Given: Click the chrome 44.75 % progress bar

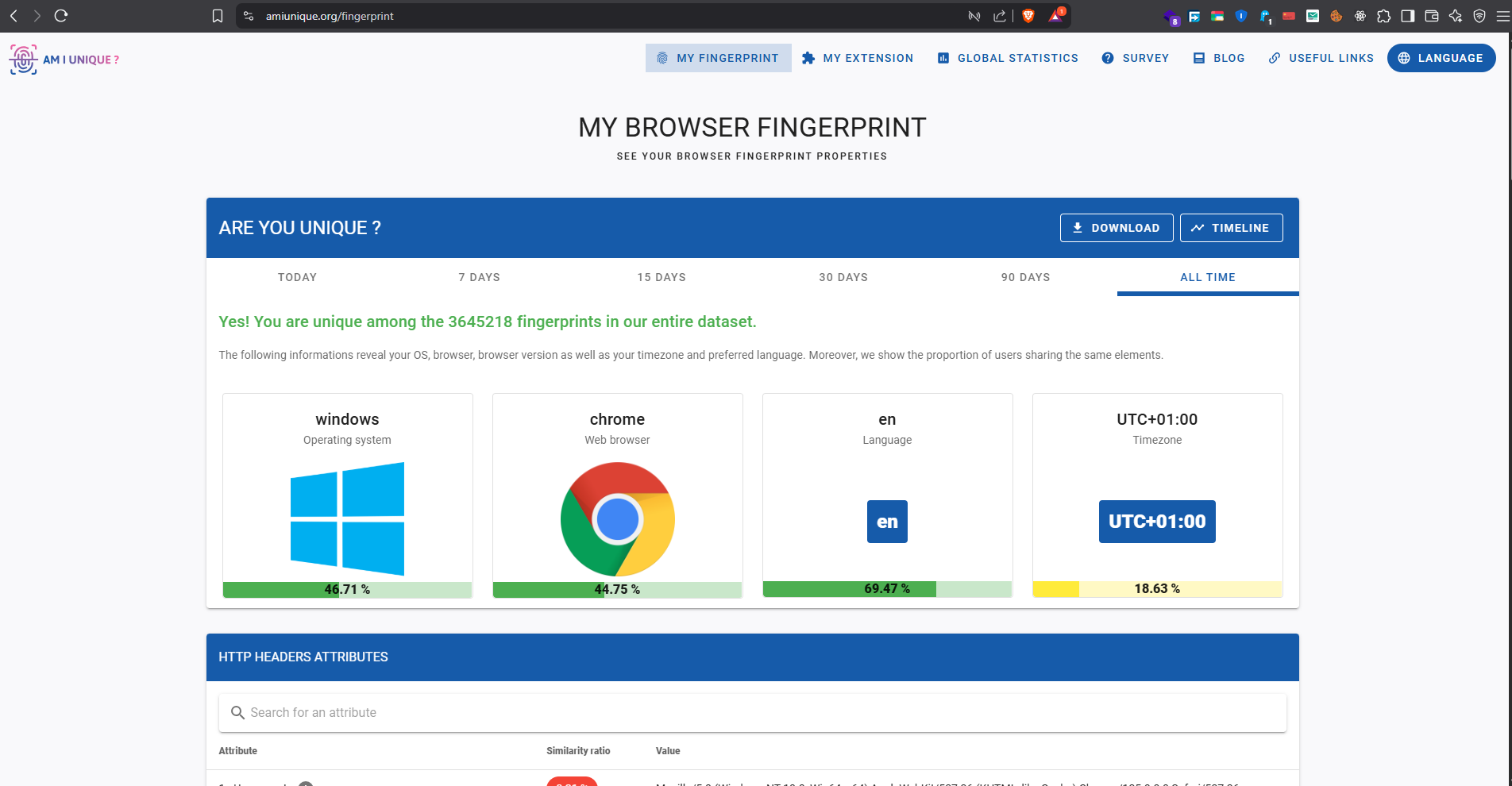Looking at the screenshot, I should 617,589.
